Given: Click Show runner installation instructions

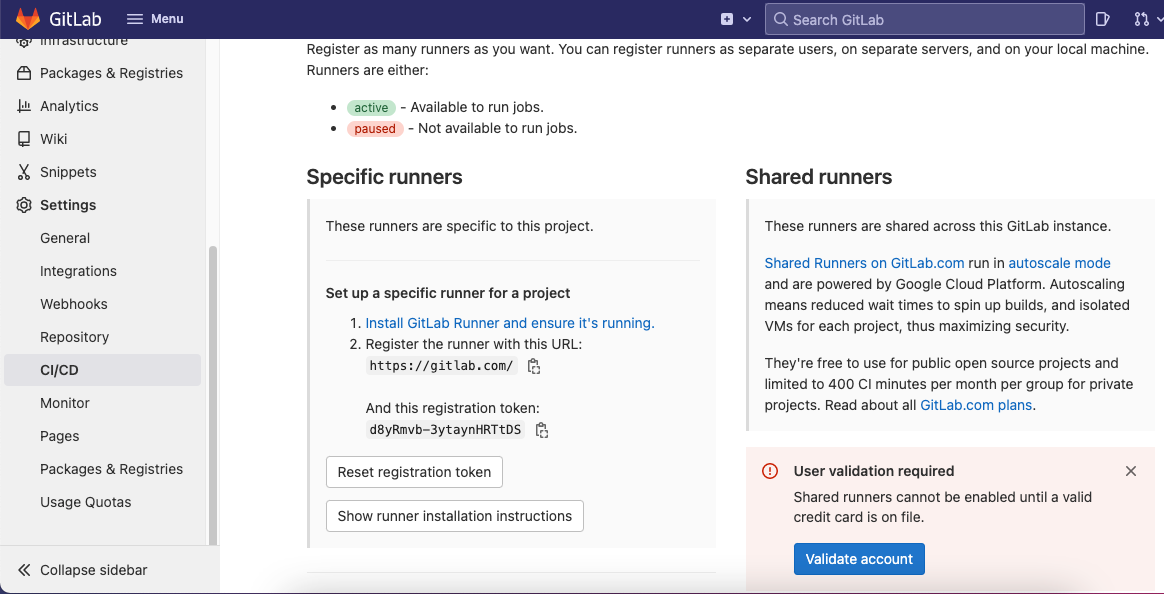Looking at the screenshot, I should point(454,516).
